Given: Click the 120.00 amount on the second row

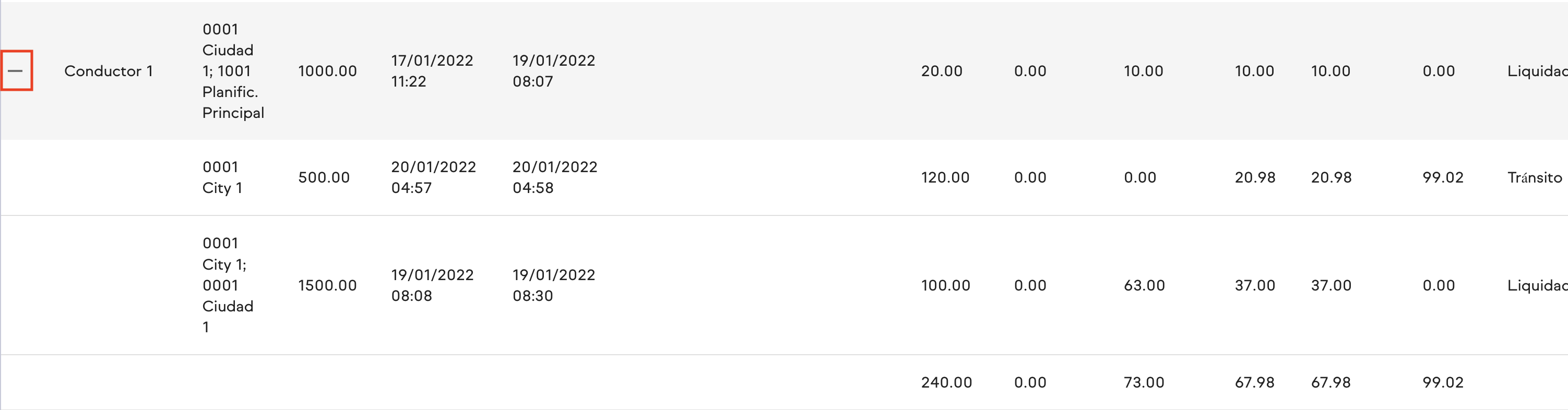Looking at the screenshot, I should (945, 178).
